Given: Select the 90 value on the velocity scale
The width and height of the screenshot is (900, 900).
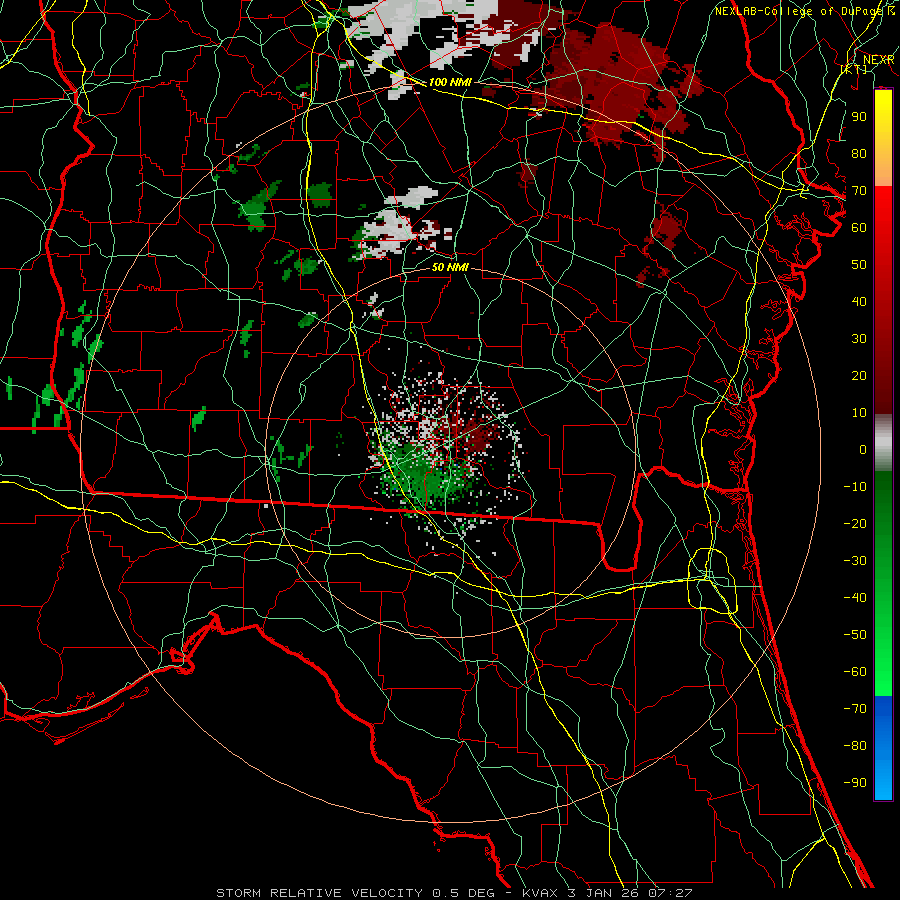Looking at the screenshot, I should pos(859,117).
